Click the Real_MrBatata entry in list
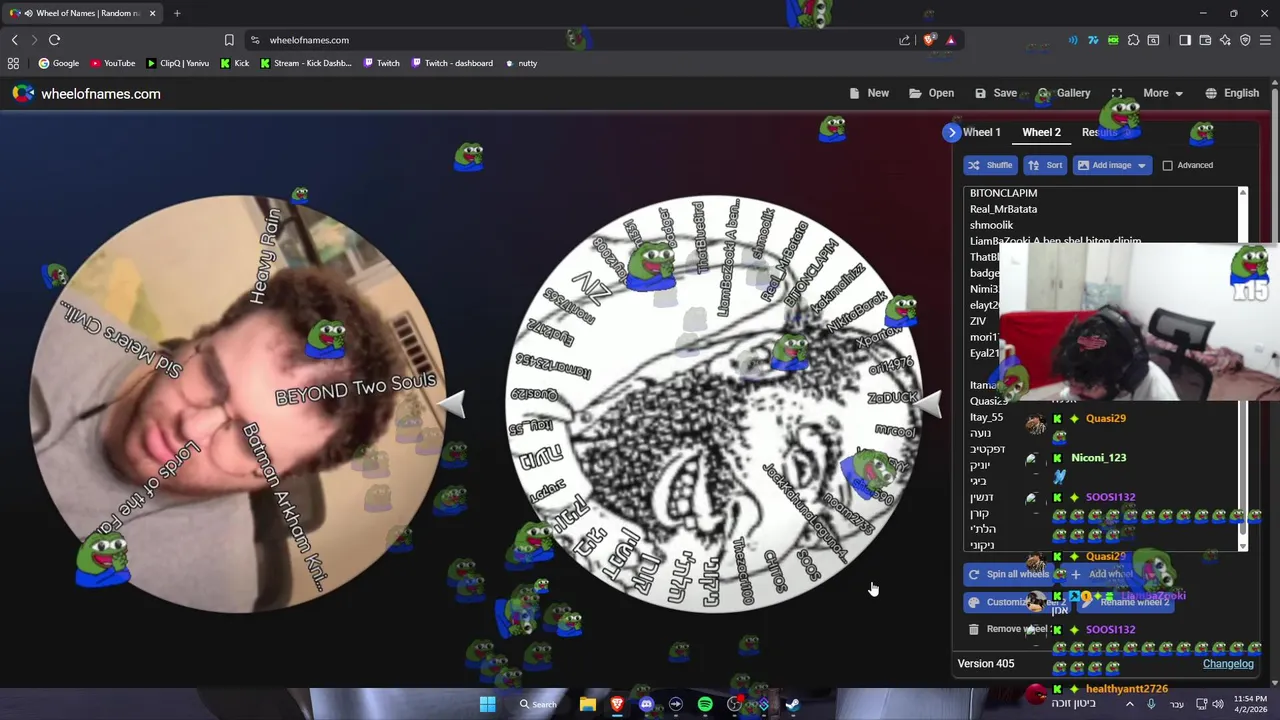 1003,209
